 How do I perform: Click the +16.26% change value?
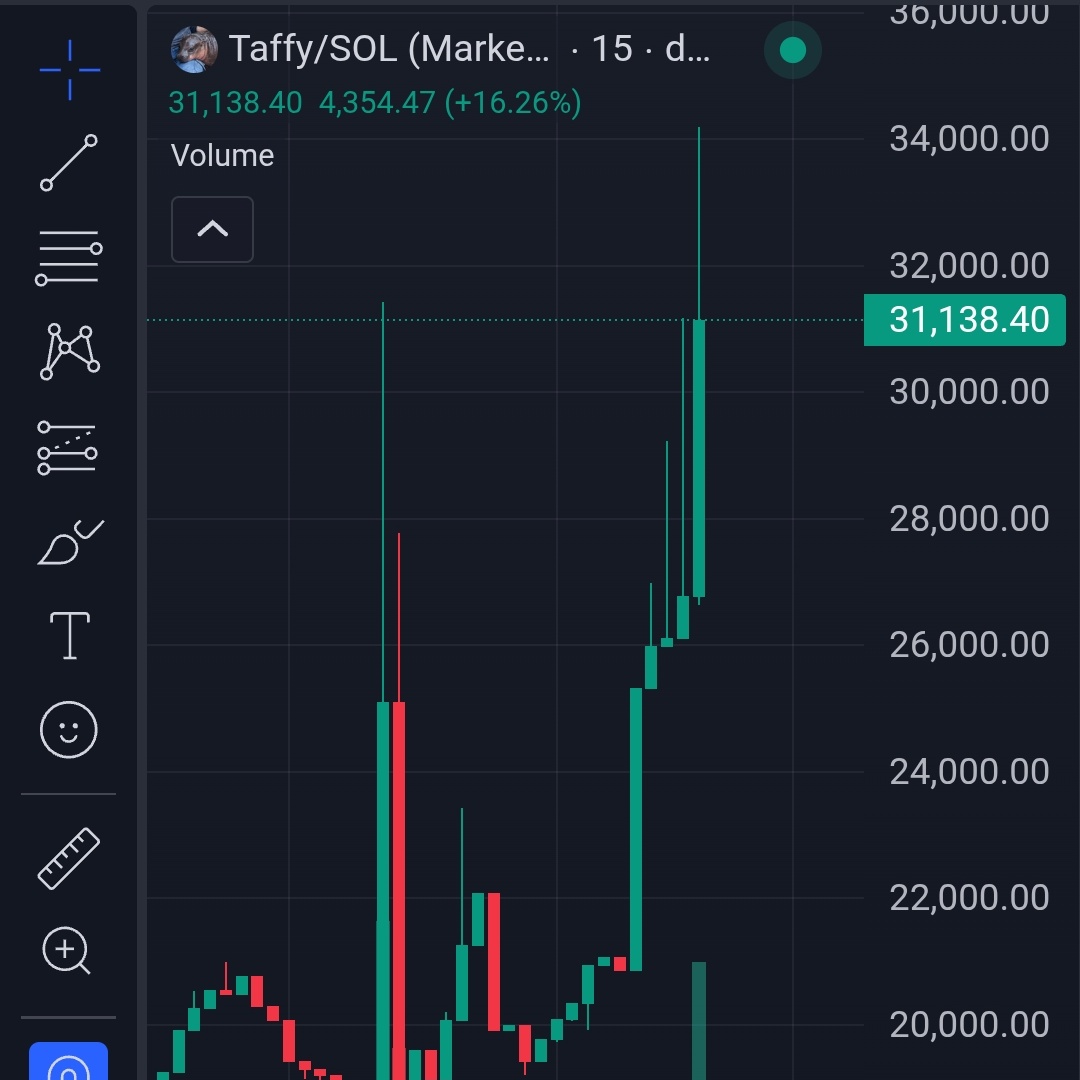click(512, 103)
